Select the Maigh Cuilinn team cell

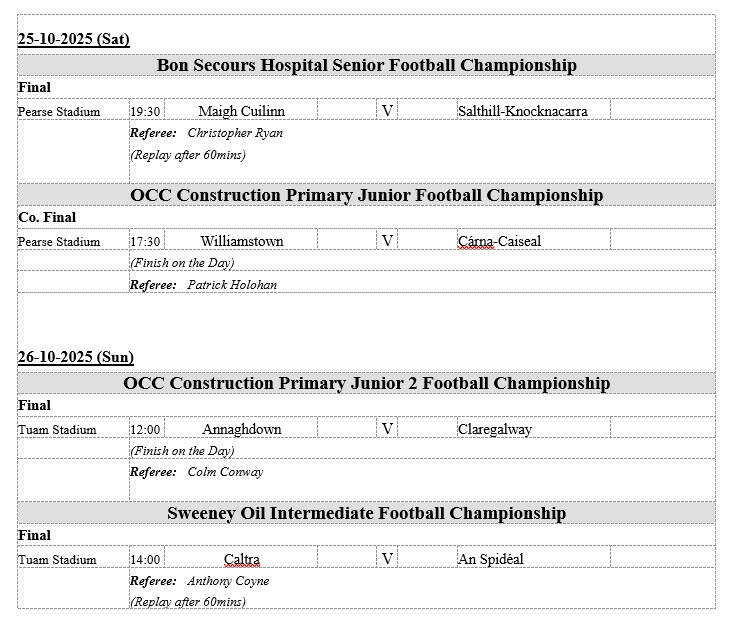241,111
